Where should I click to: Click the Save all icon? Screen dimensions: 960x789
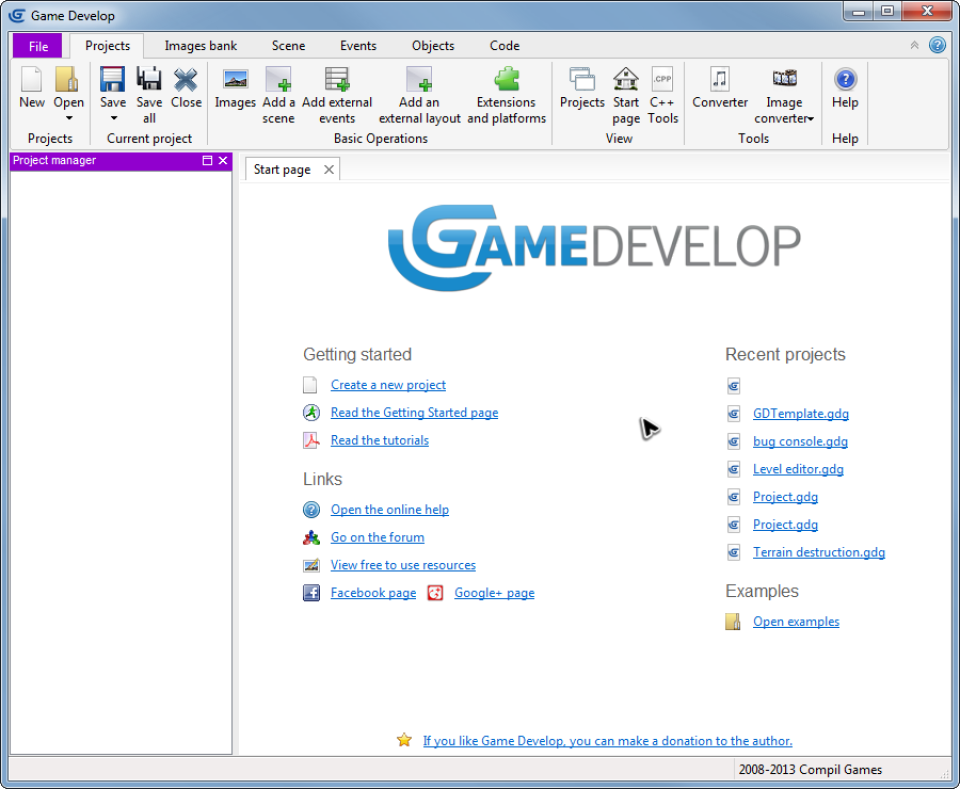148,90
